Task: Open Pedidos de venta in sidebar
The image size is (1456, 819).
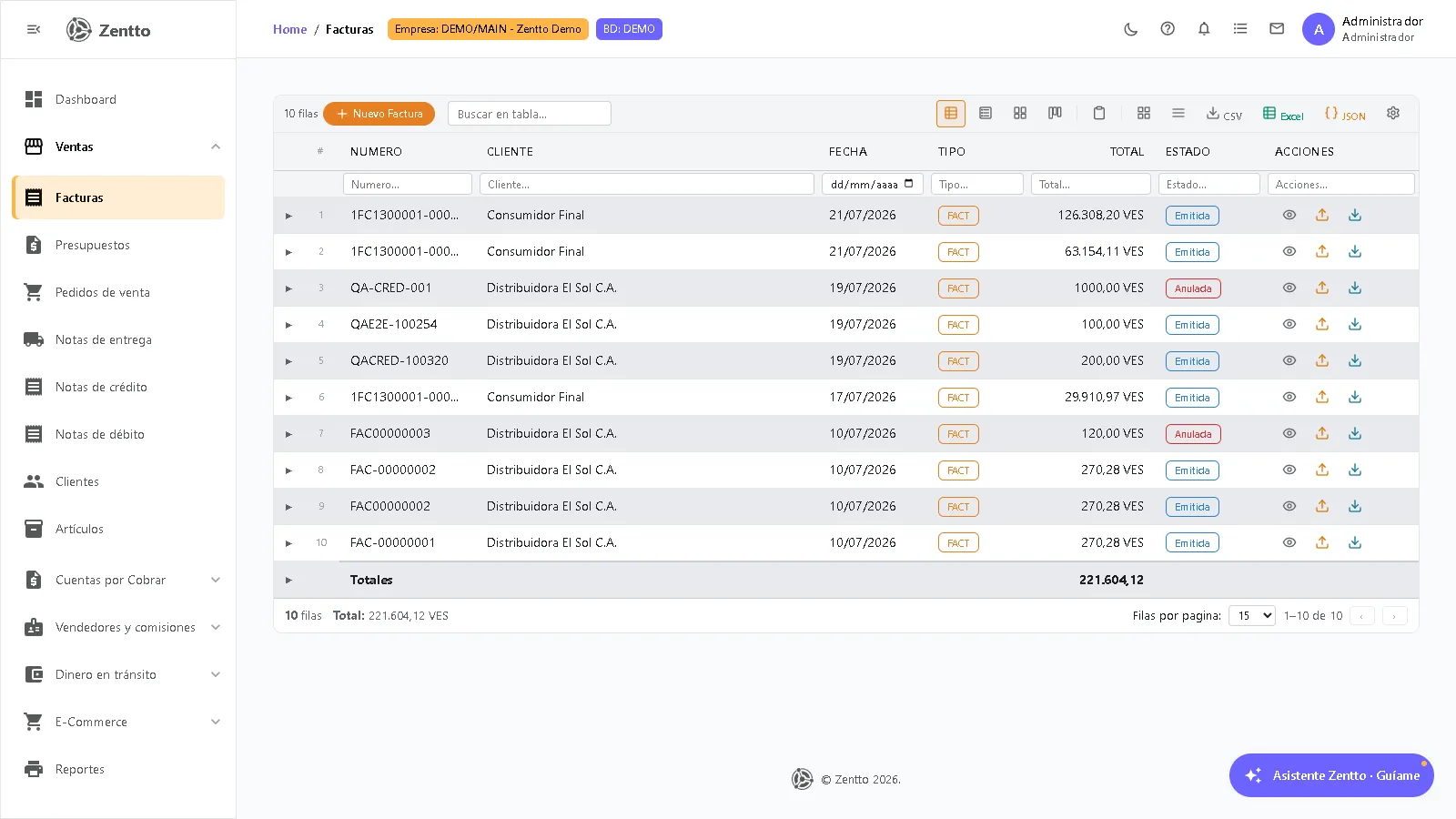Action: pos(118,292)
